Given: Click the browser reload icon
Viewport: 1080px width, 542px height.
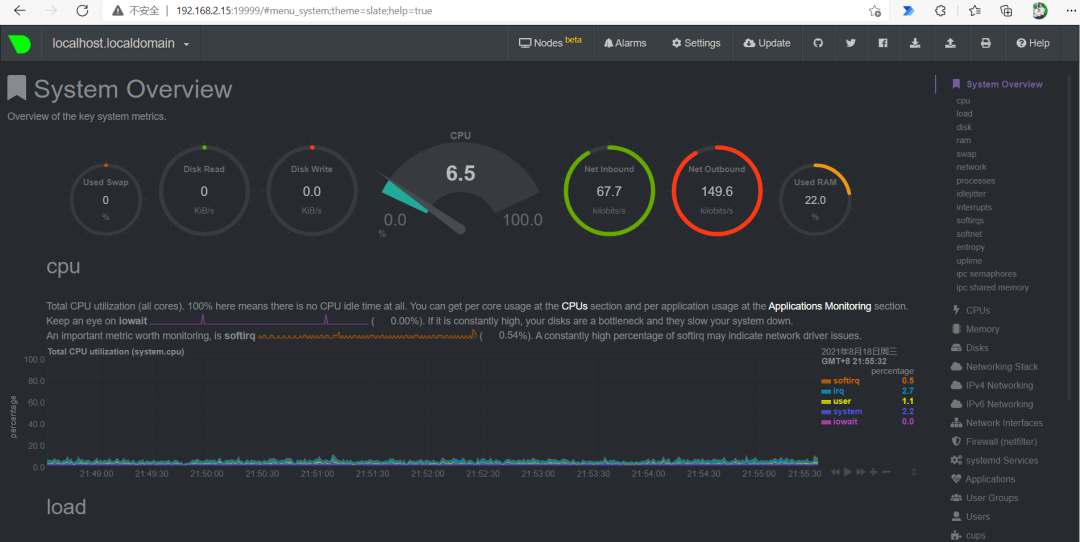Looking at the screenshot, I should point(82,10).
